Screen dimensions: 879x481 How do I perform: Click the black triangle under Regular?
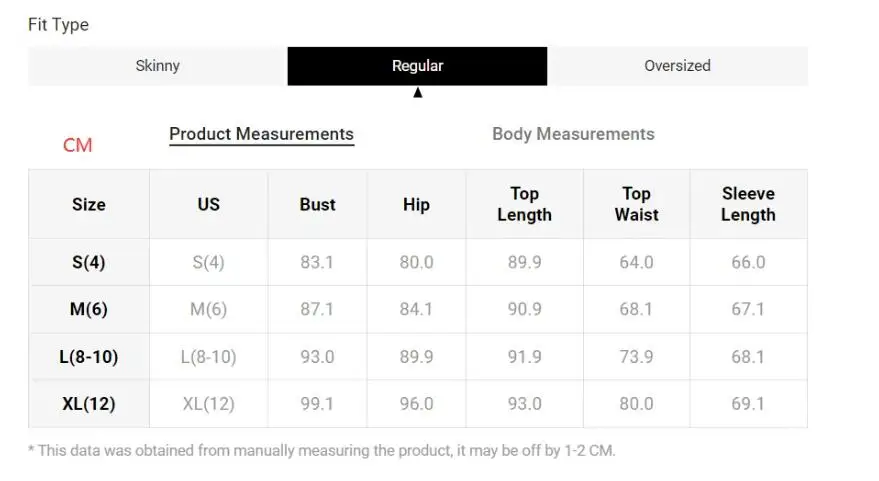coord(418,92)
